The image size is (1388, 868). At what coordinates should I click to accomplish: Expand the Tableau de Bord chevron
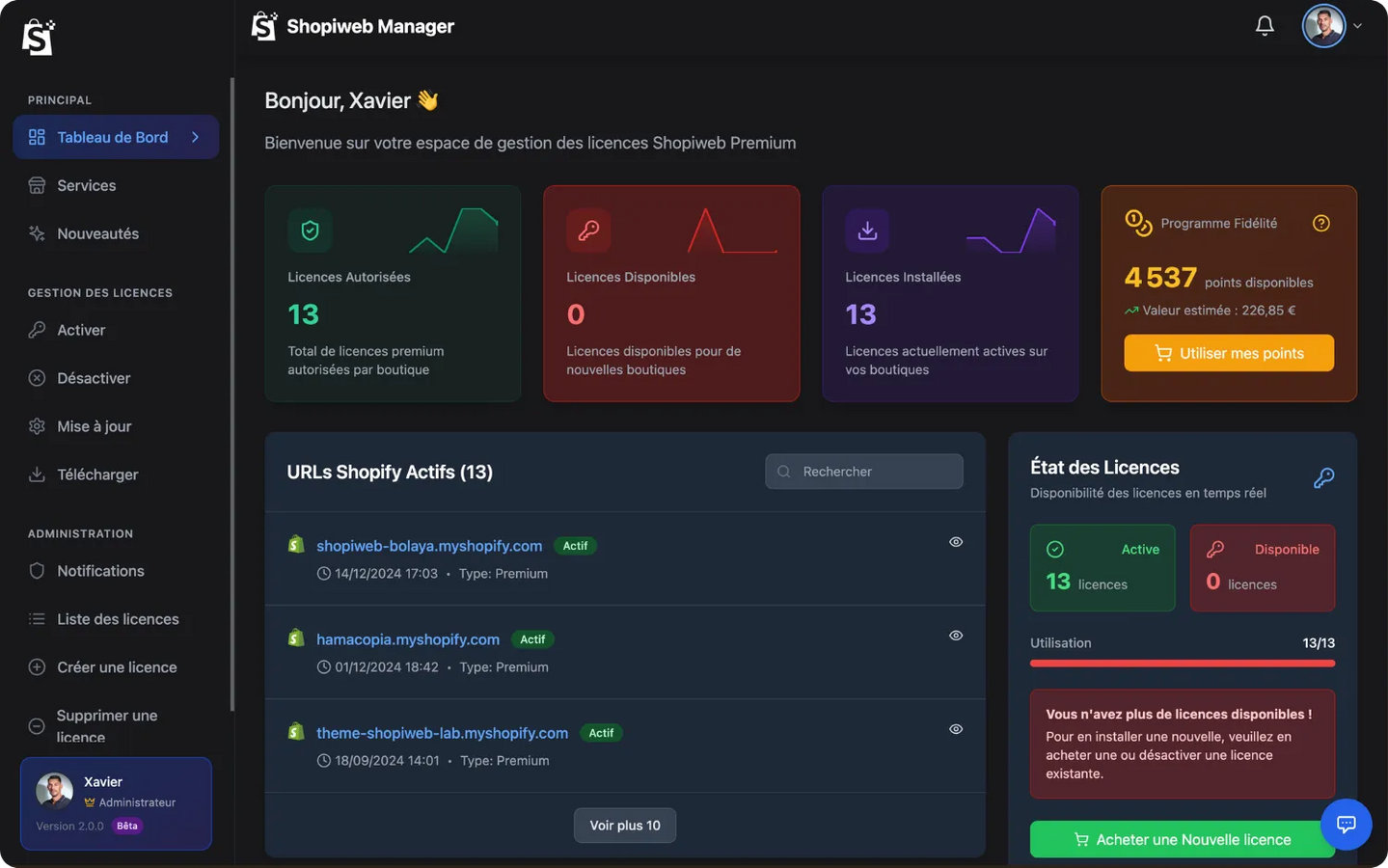click(196, 137)
